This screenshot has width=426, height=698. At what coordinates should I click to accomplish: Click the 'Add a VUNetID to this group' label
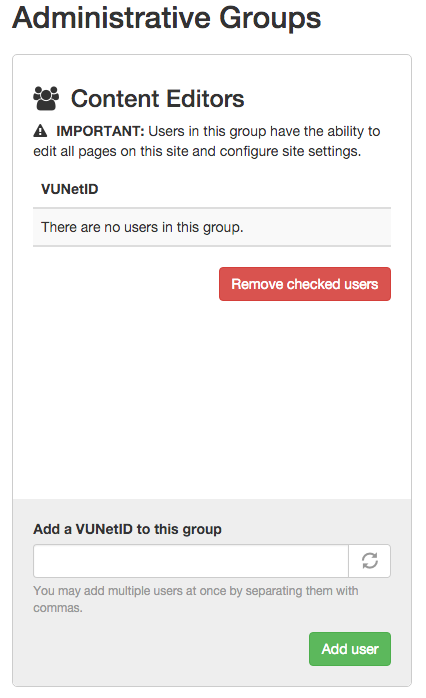click(127, 529)
